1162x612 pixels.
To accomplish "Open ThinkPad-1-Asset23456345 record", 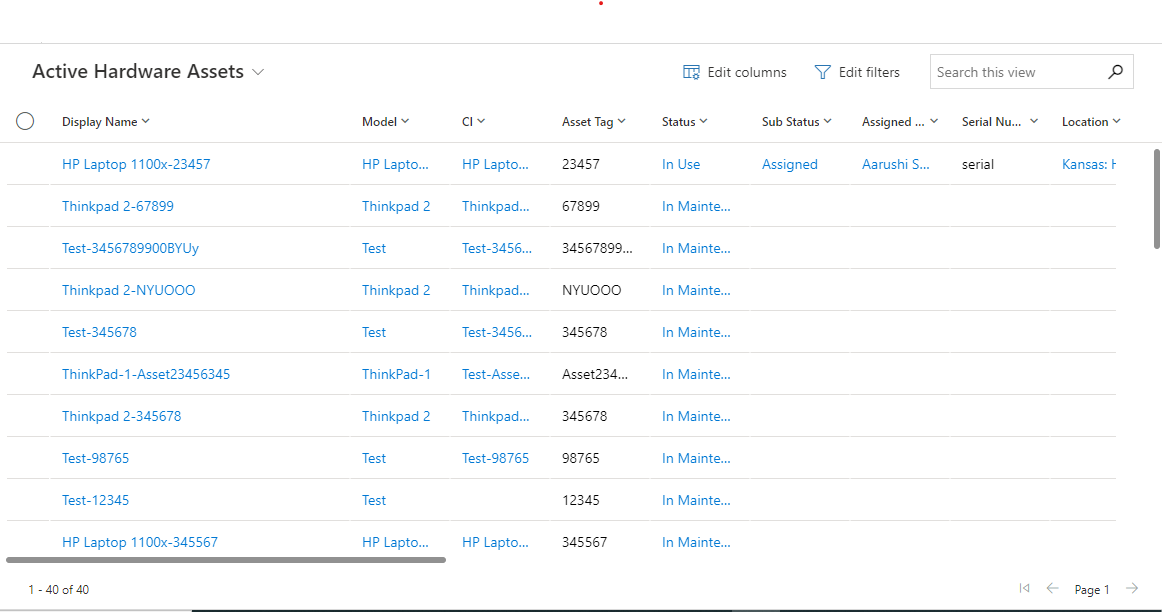I will [146, 374].
